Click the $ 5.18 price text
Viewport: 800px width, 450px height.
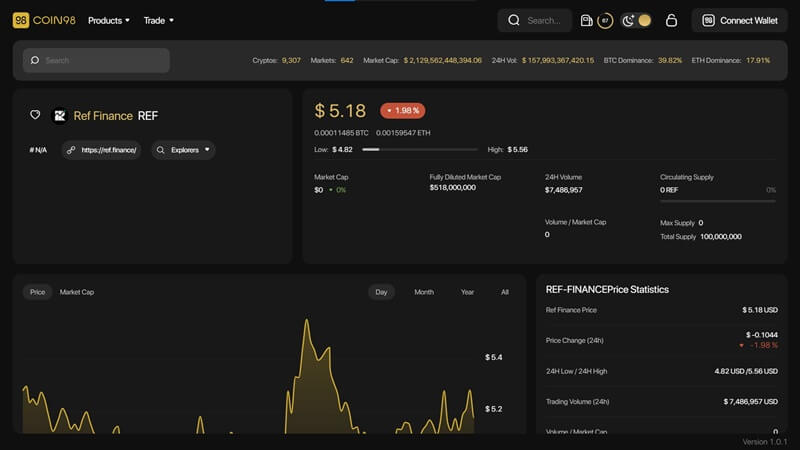click(340, 111)
